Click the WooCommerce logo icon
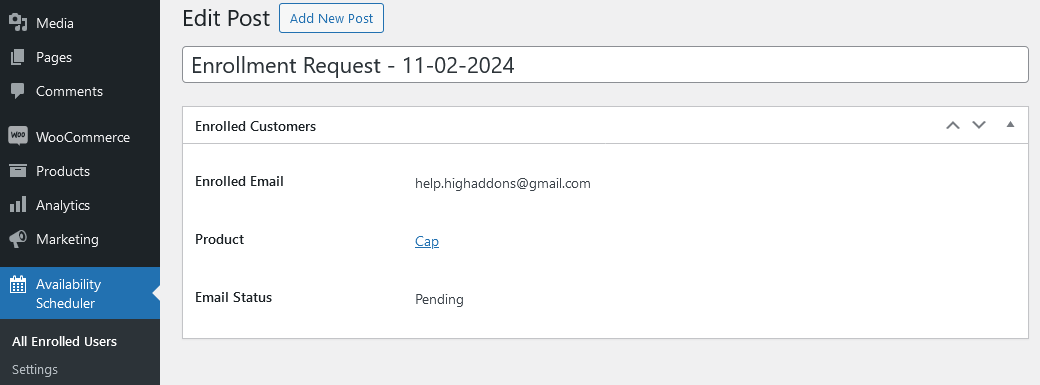The width and height of the screenshot is (1040, 385). click(x=18, y=137)
